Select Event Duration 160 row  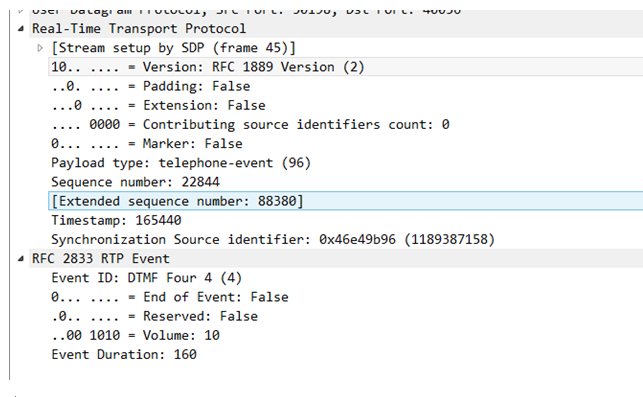346,354
